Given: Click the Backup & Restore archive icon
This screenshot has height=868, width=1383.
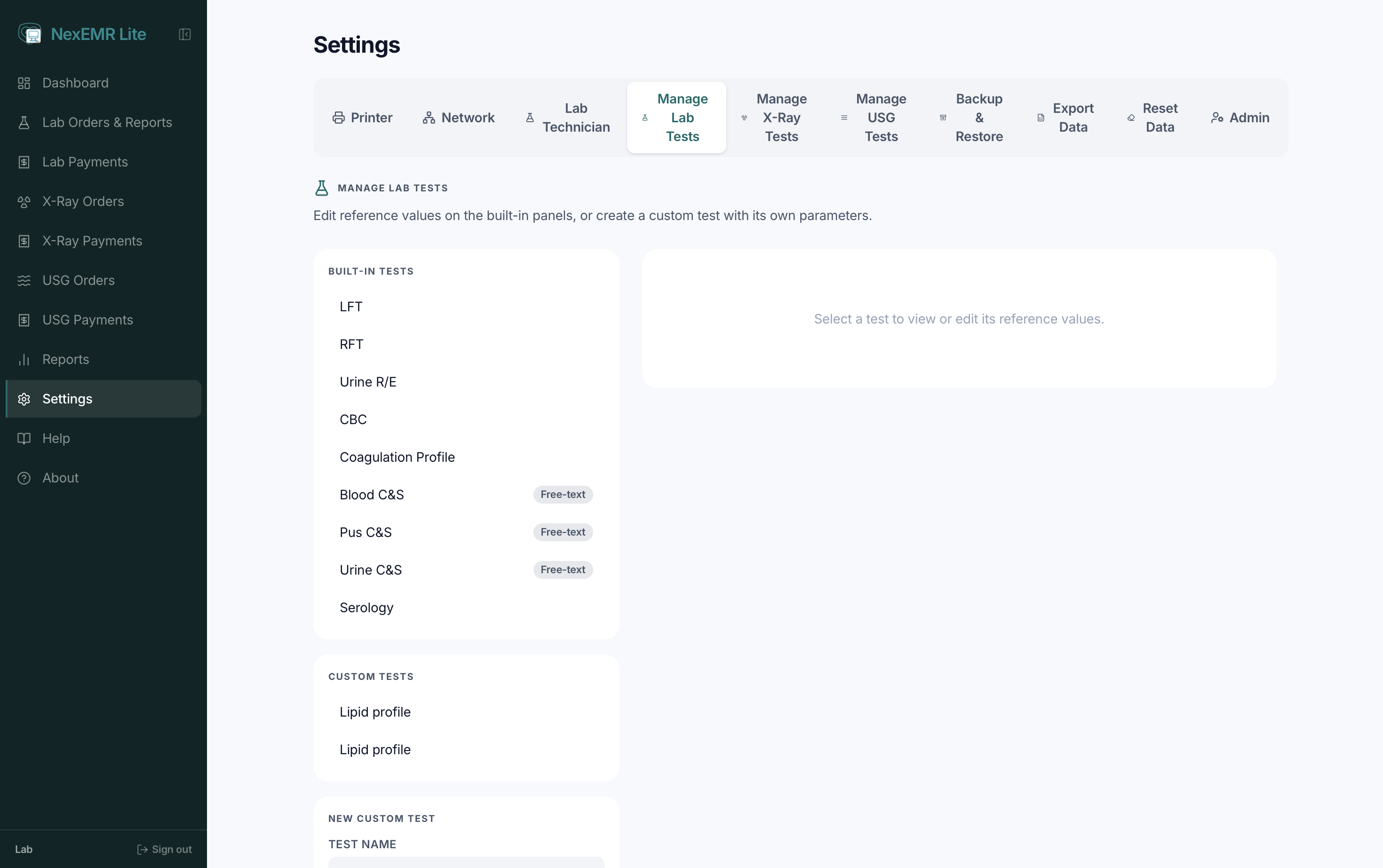Looking at the screenshot, I should pos(943,118).
